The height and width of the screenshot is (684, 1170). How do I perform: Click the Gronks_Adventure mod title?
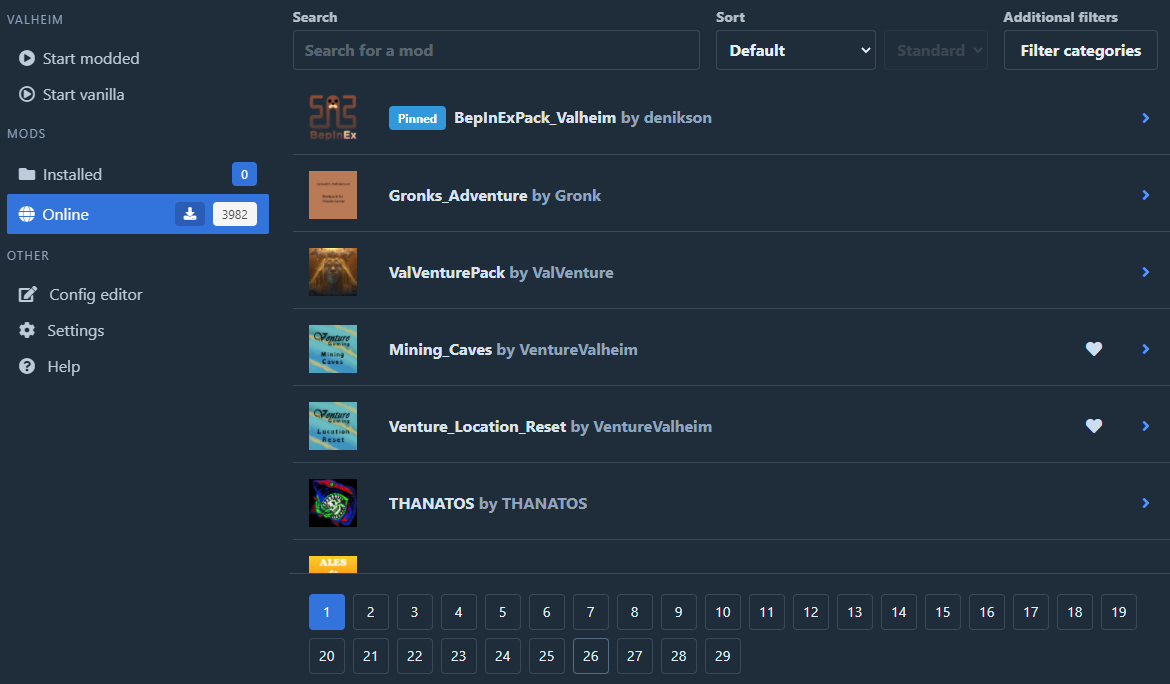coord(458,195)
